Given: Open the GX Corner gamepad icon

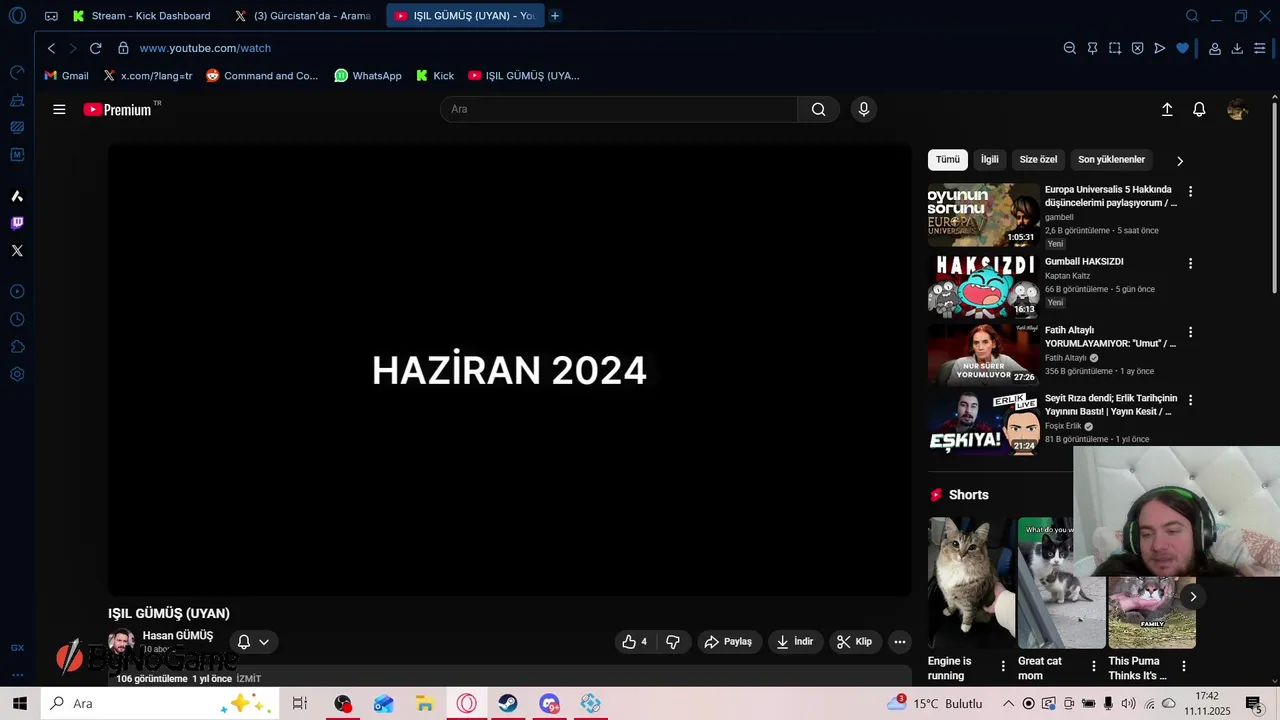Looking at the screenshot, I should pyautogui.click(x=51, y=16).
